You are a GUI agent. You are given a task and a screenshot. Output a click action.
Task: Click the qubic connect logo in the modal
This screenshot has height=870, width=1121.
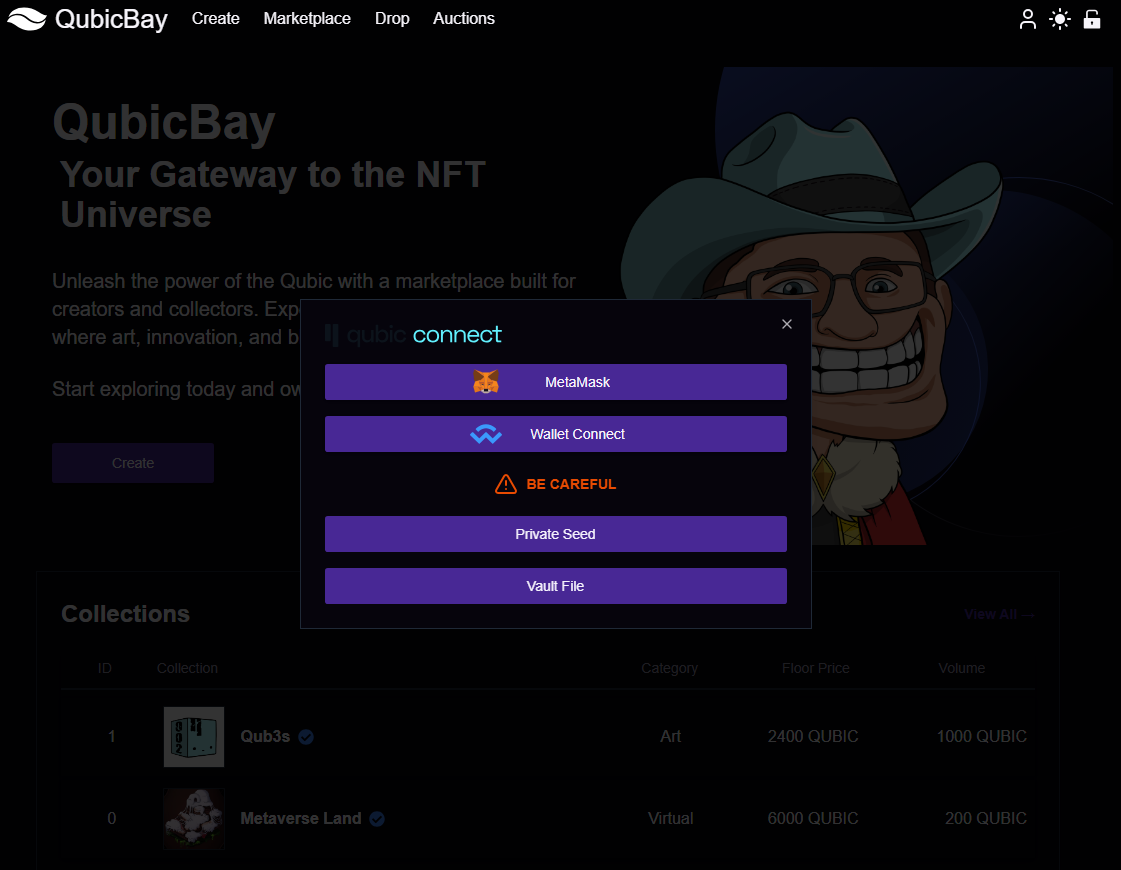pyautogui.click(x=413, y=334)
